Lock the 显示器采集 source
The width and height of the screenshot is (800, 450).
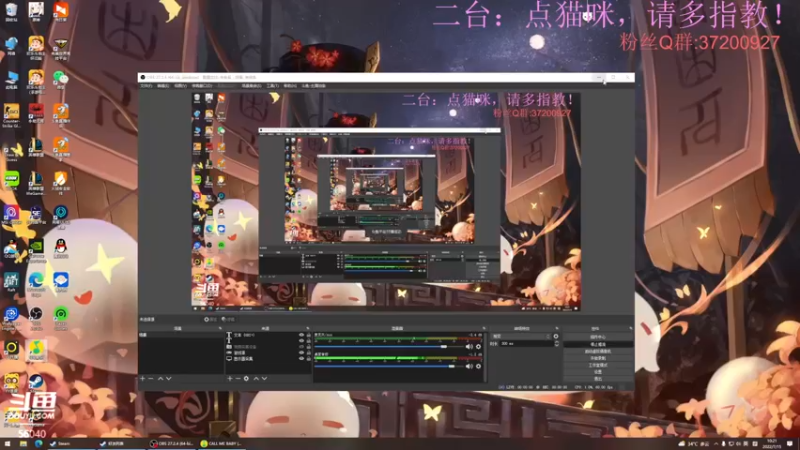pyautogui.click(x=309, y=359)
